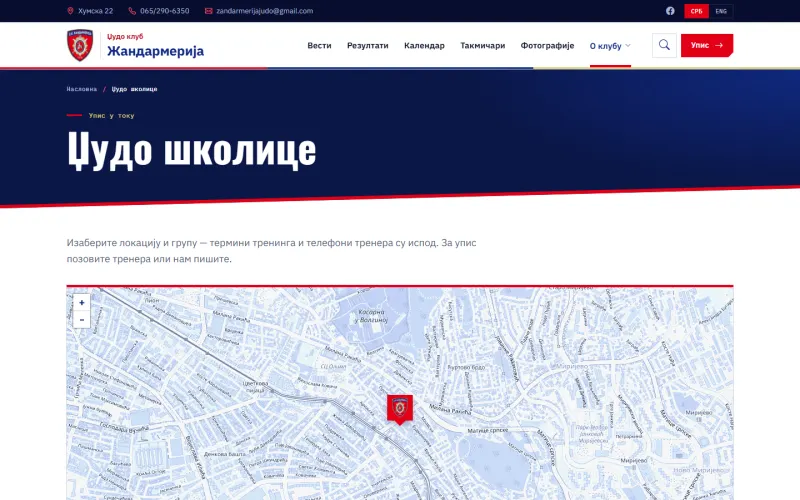The width and height of the screenshot is (800, 500).
Task: Click the Џудо школице breadcrumb text
Action: (135, 89)
